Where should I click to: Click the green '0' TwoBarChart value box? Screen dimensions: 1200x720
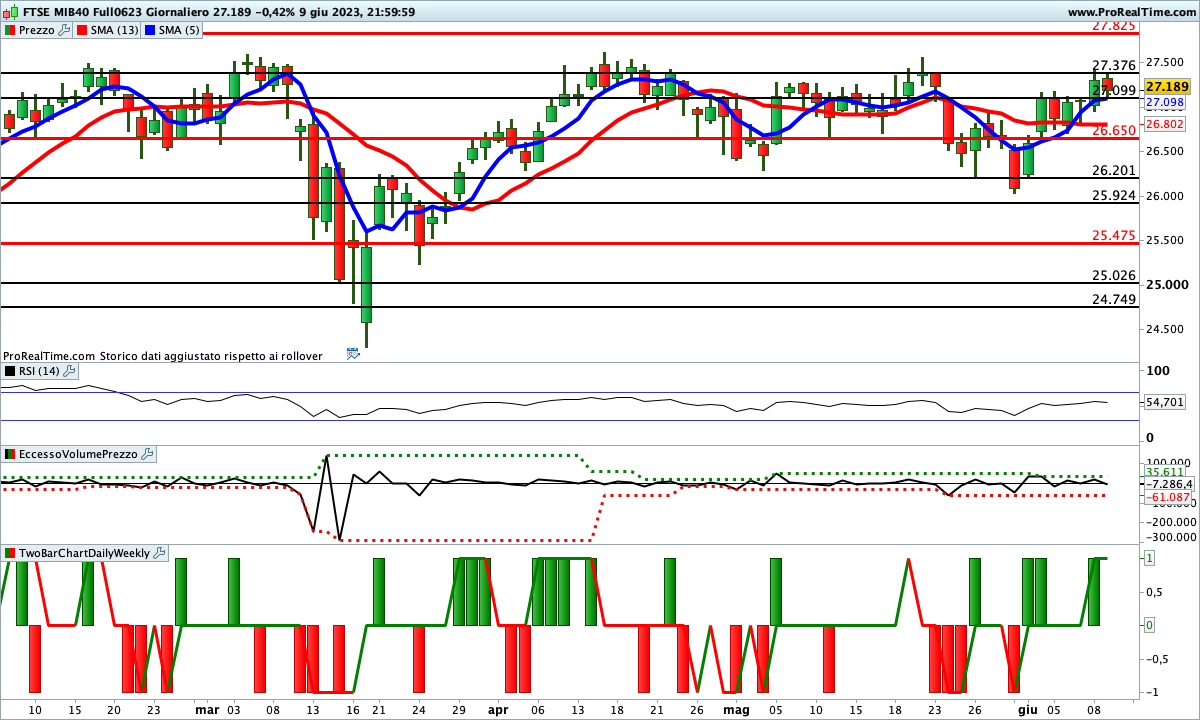[1150, 625]
